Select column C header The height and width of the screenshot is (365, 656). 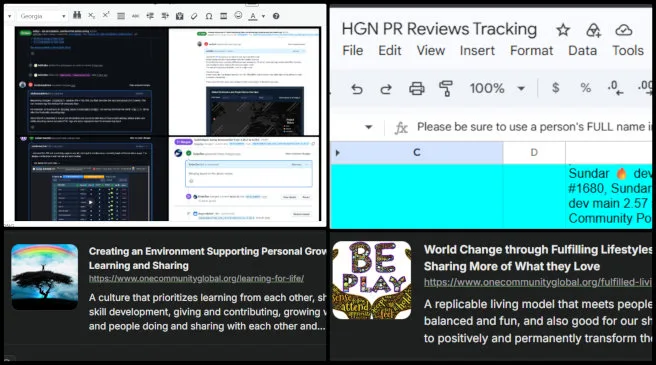tap(416, 152)
